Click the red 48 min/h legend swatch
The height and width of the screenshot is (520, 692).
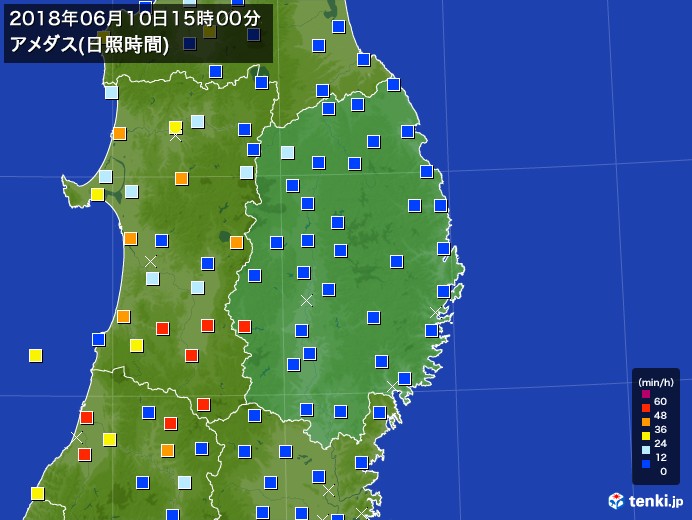pyautogui.click(x=646, y=408)
